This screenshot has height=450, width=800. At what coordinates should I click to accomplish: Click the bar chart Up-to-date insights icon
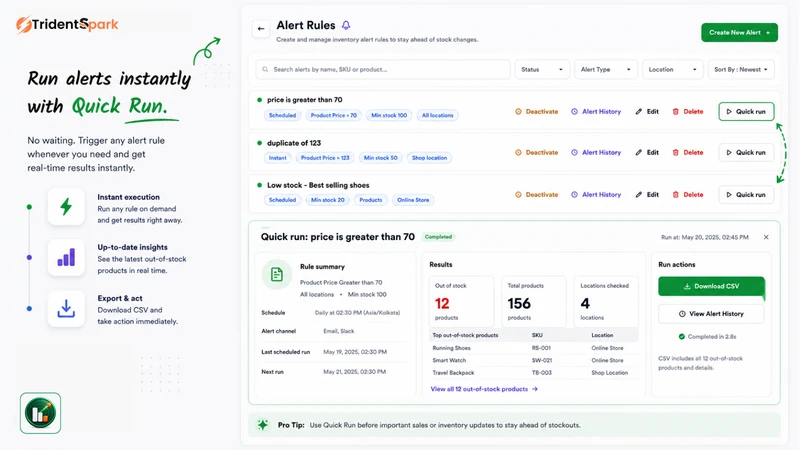(66, 257)
